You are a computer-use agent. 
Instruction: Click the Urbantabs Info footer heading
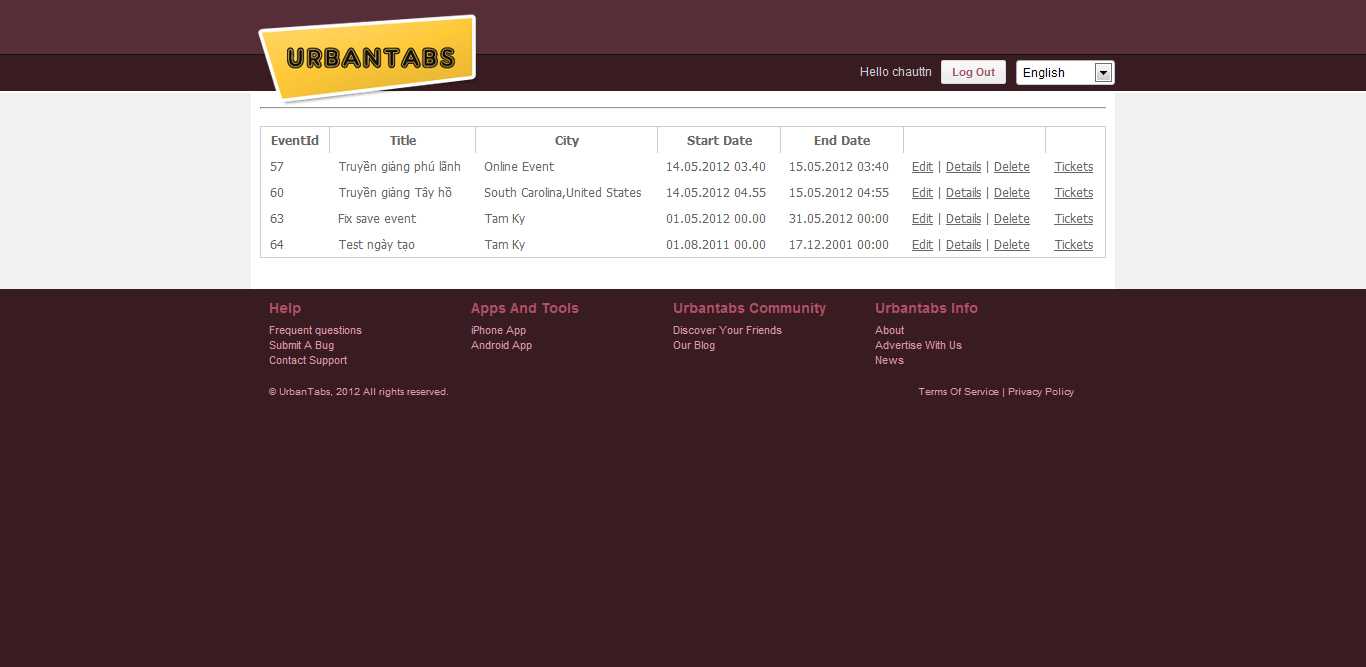pos(926,308)
